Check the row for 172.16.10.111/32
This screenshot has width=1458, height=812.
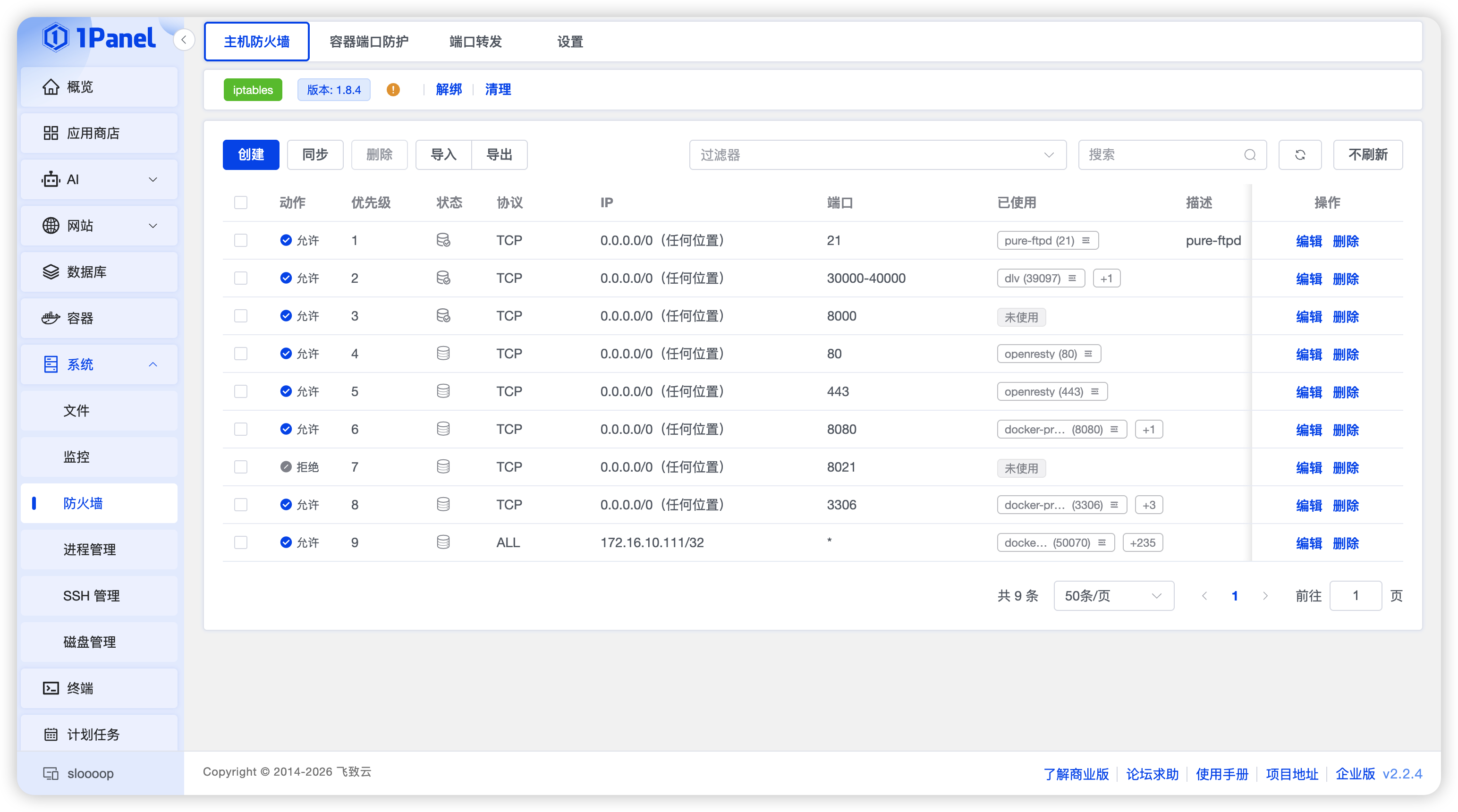(240, 542)
